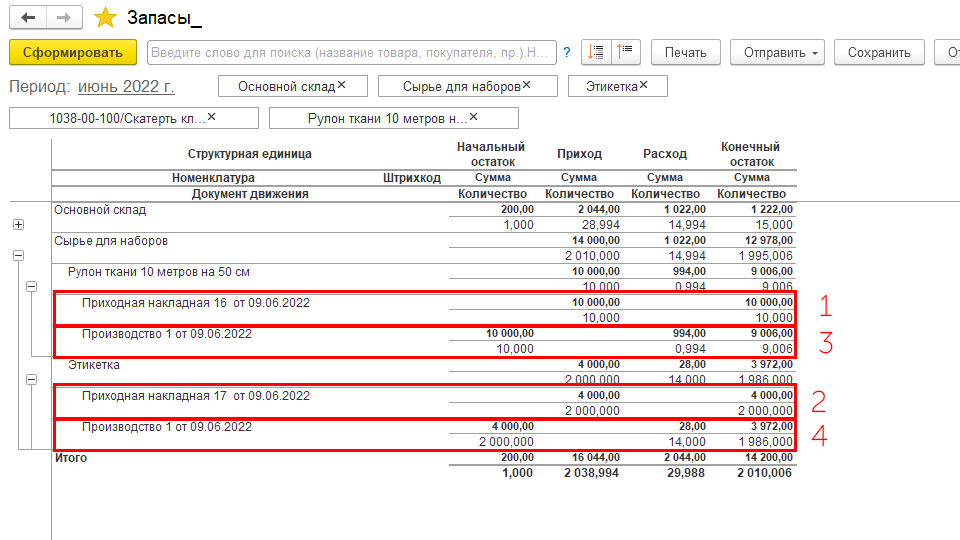Collapse the Рулон ткани 10 метров group

32,287
